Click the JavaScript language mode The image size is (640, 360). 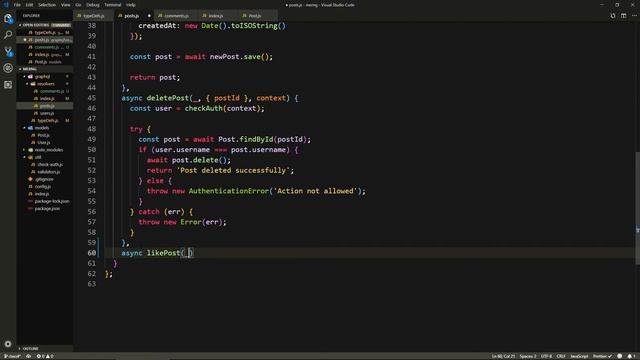579,356
